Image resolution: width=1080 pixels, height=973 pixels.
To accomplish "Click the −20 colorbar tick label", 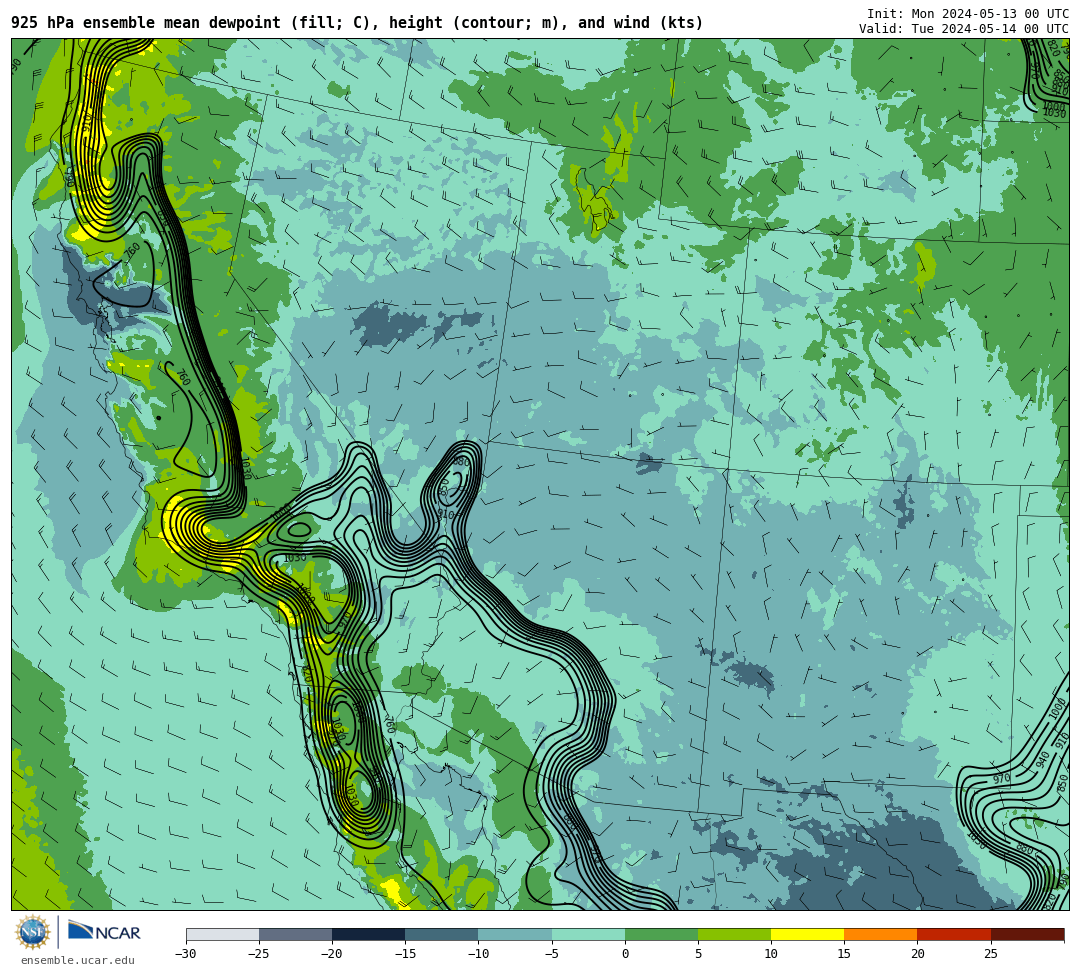I will tap(332, 954).
